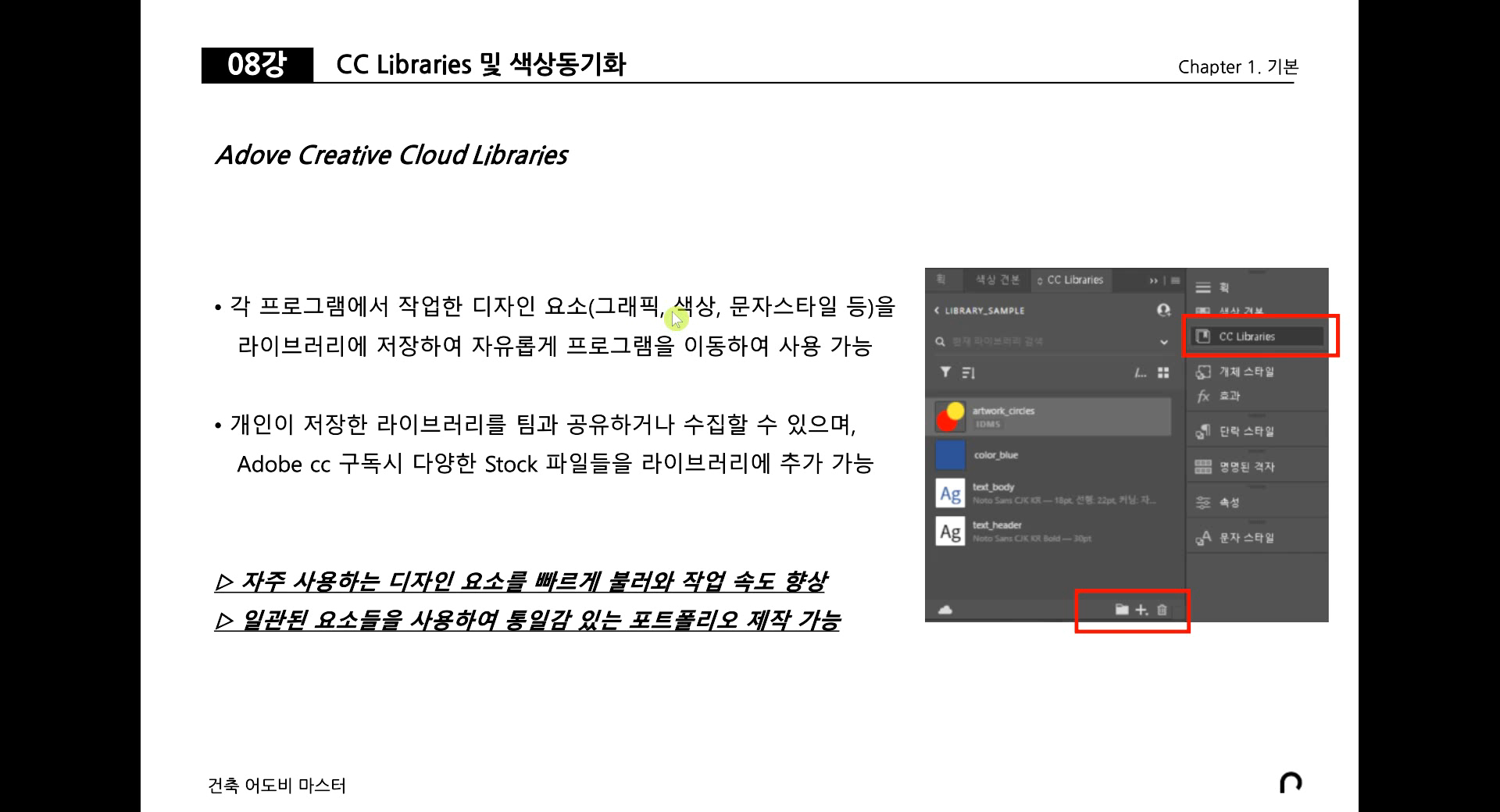
Task: Open the CC Libraries panel flyout menu
Action: [1175, 281]
